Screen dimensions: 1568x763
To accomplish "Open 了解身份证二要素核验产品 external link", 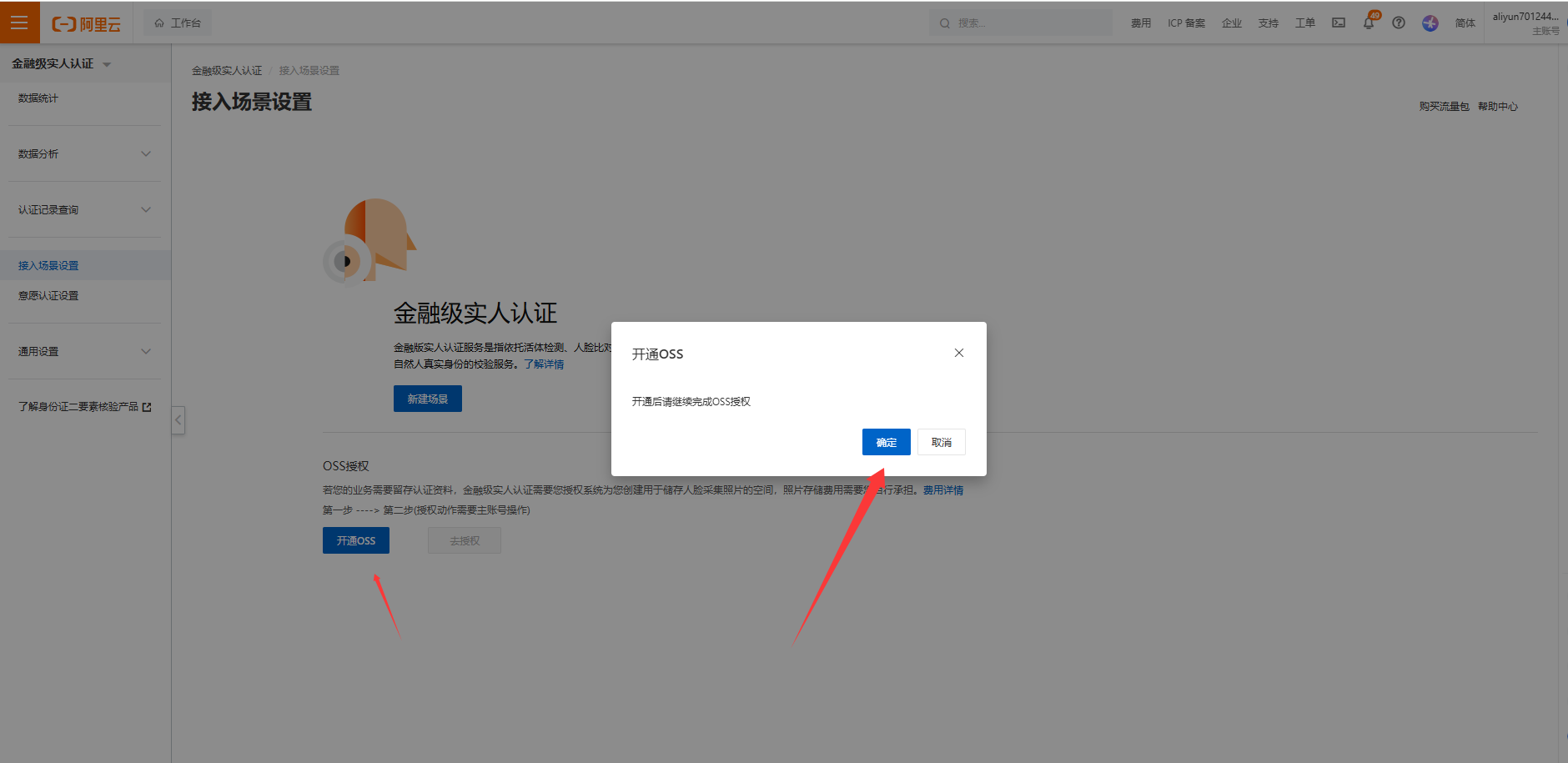I will click(84, 407).
